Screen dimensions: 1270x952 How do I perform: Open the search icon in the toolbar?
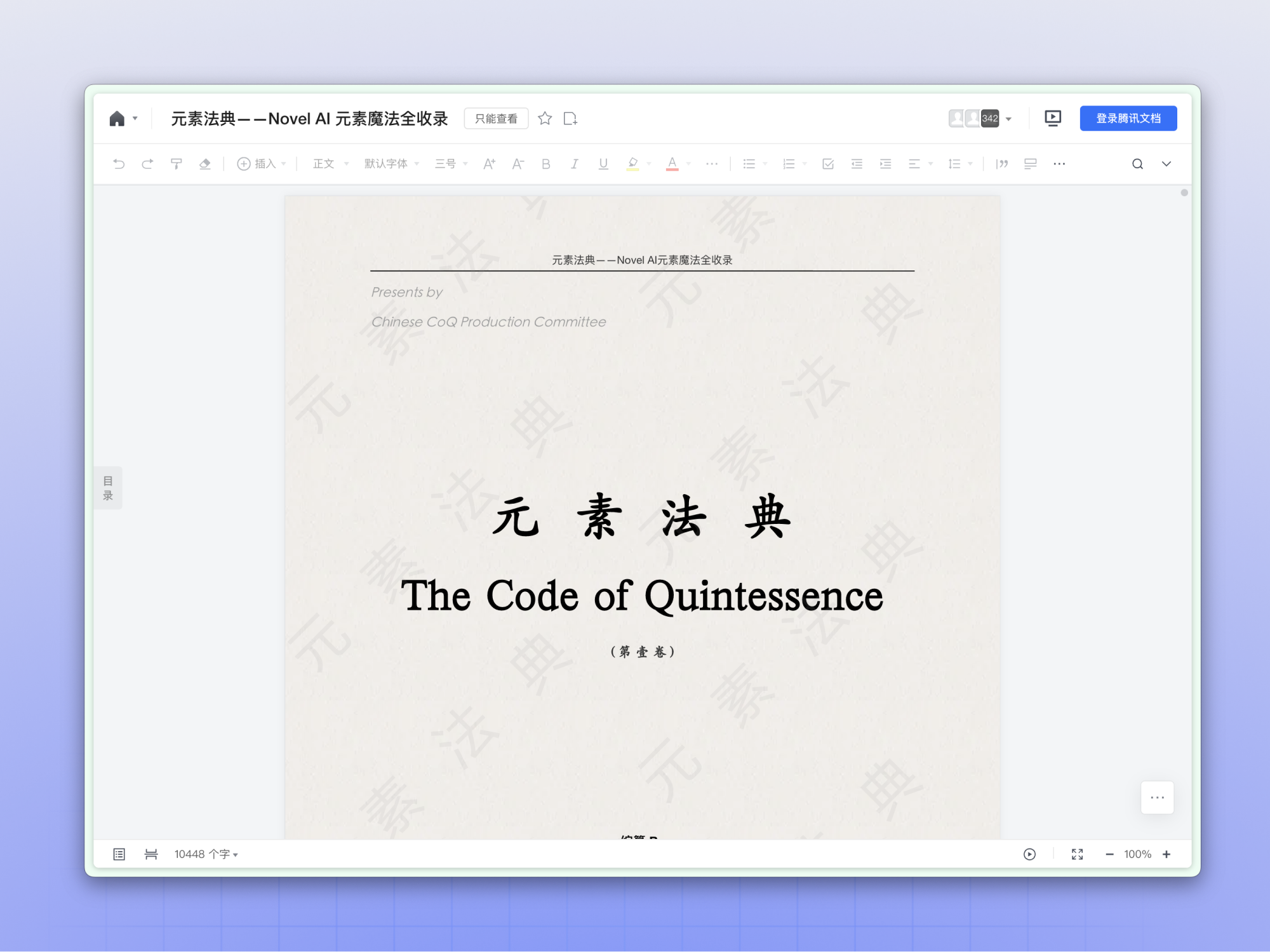tap(1137, 164)
